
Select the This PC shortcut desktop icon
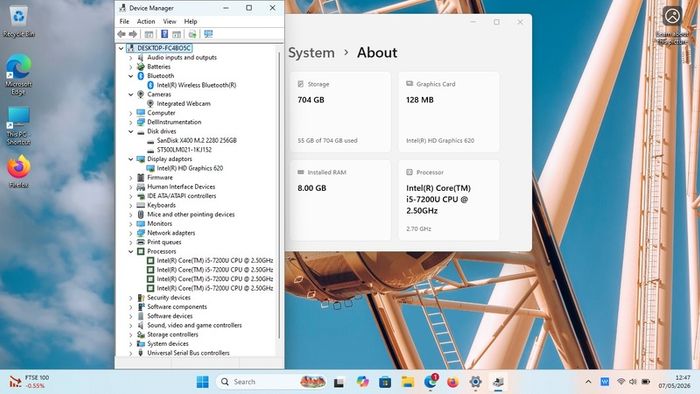click(19, 126)
